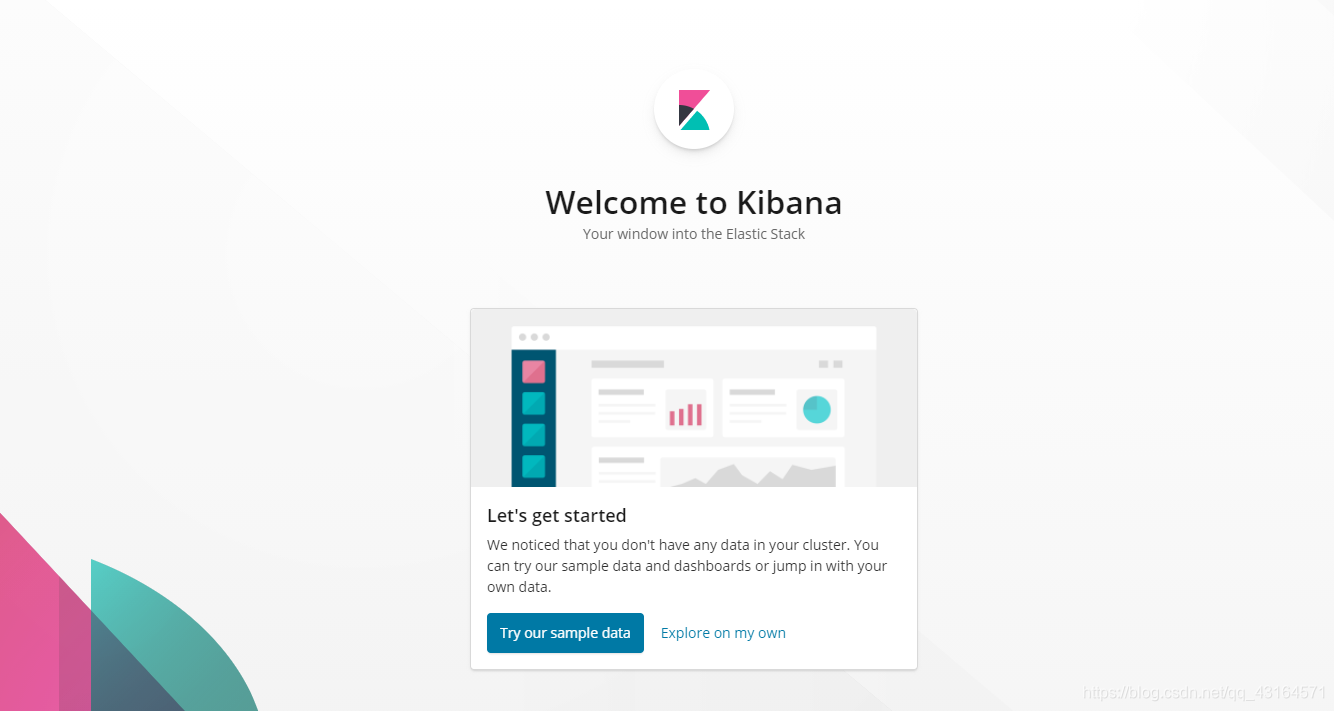Click the Welcome to Kibana heading

coord(694,203)
